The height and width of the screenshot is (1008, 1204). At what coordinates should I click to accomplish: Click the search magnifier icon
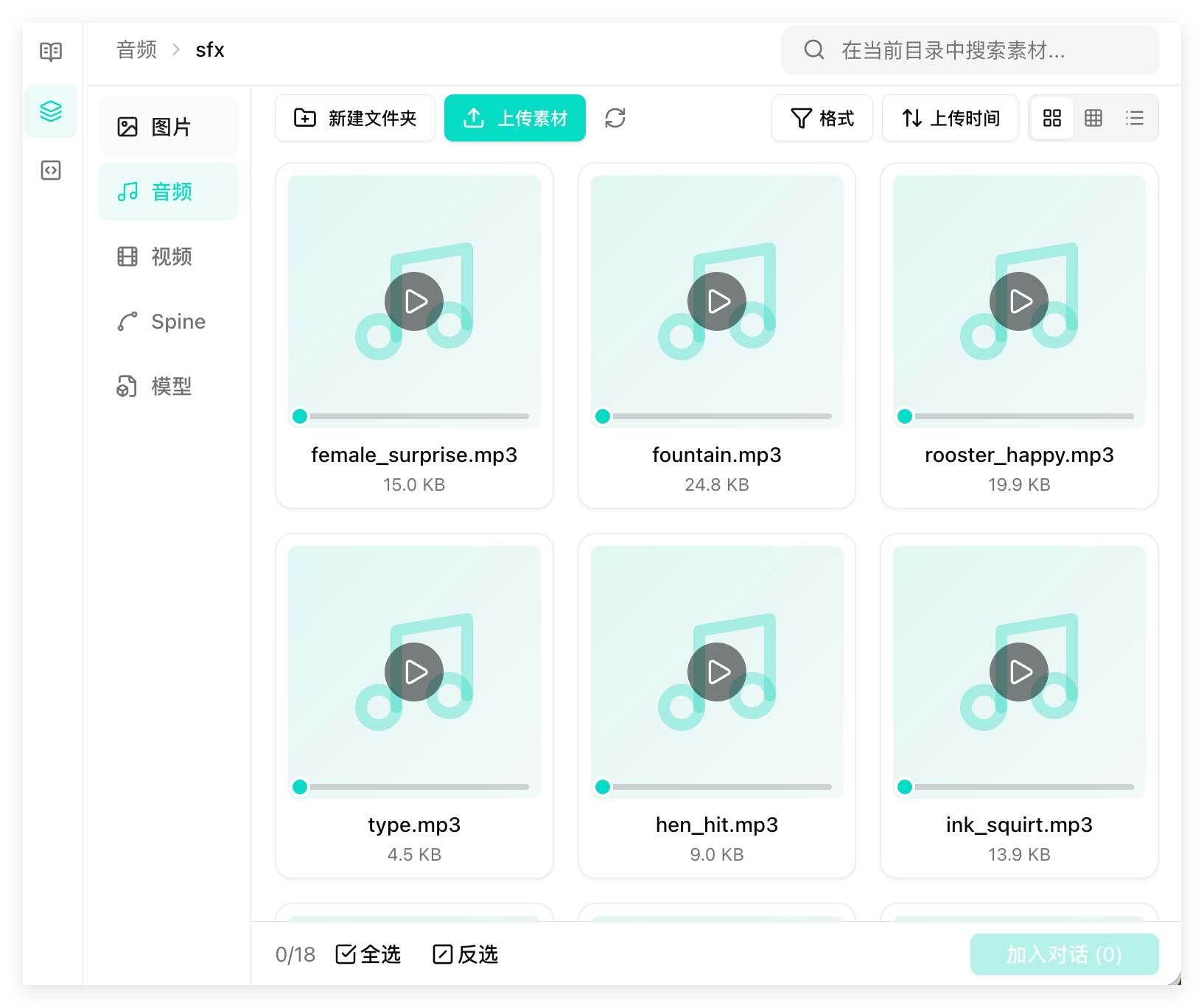pyautogui.click(x=814, y=50)
